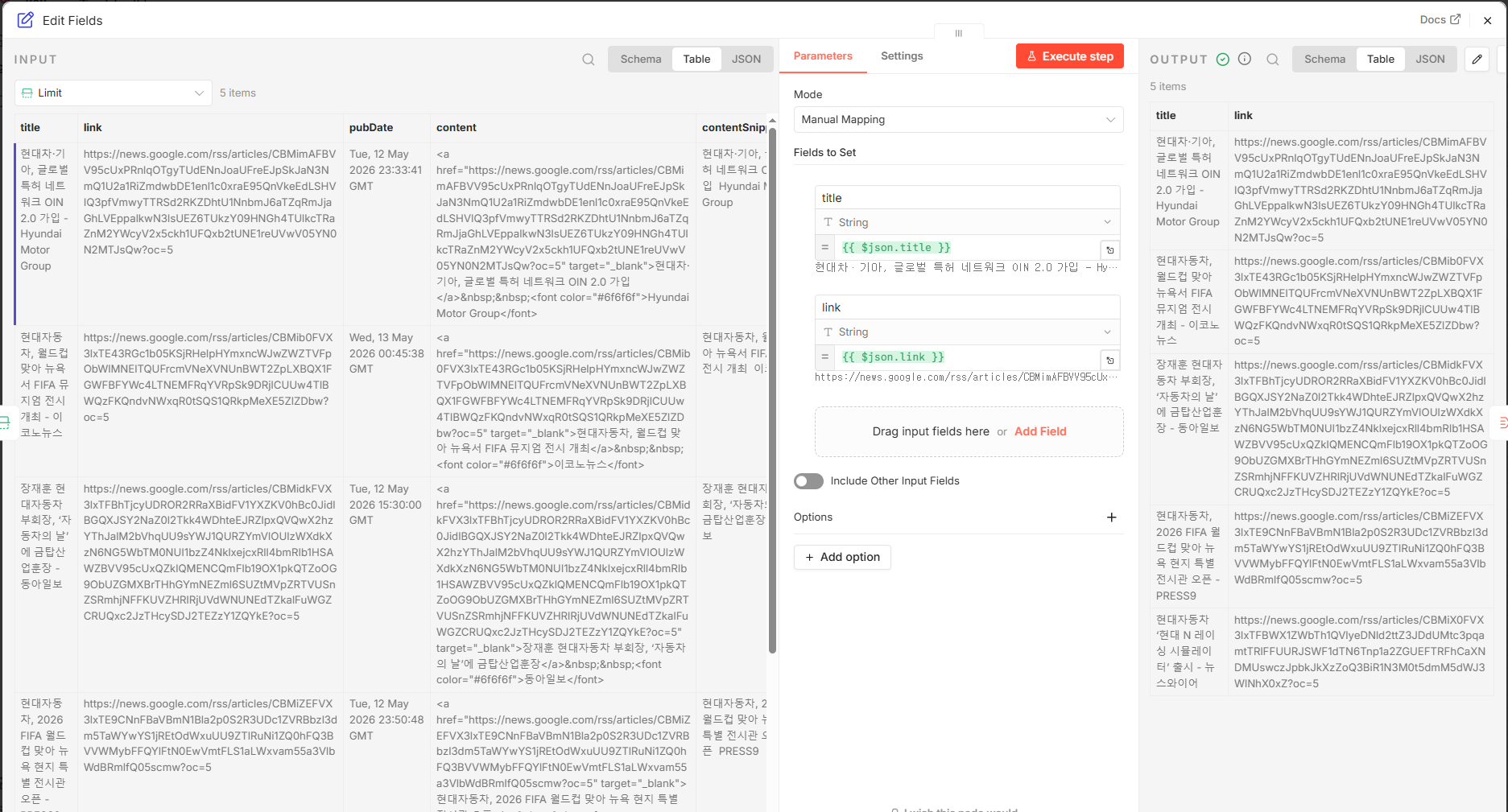Click the green success check icon in OUTPUT

click(x=1223, y=60)
